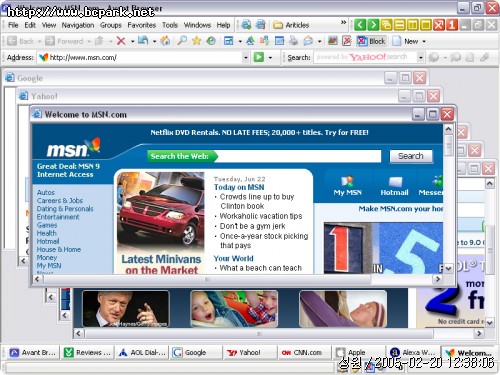
Task: Click the MSN Search button
Action: (411, 156)
